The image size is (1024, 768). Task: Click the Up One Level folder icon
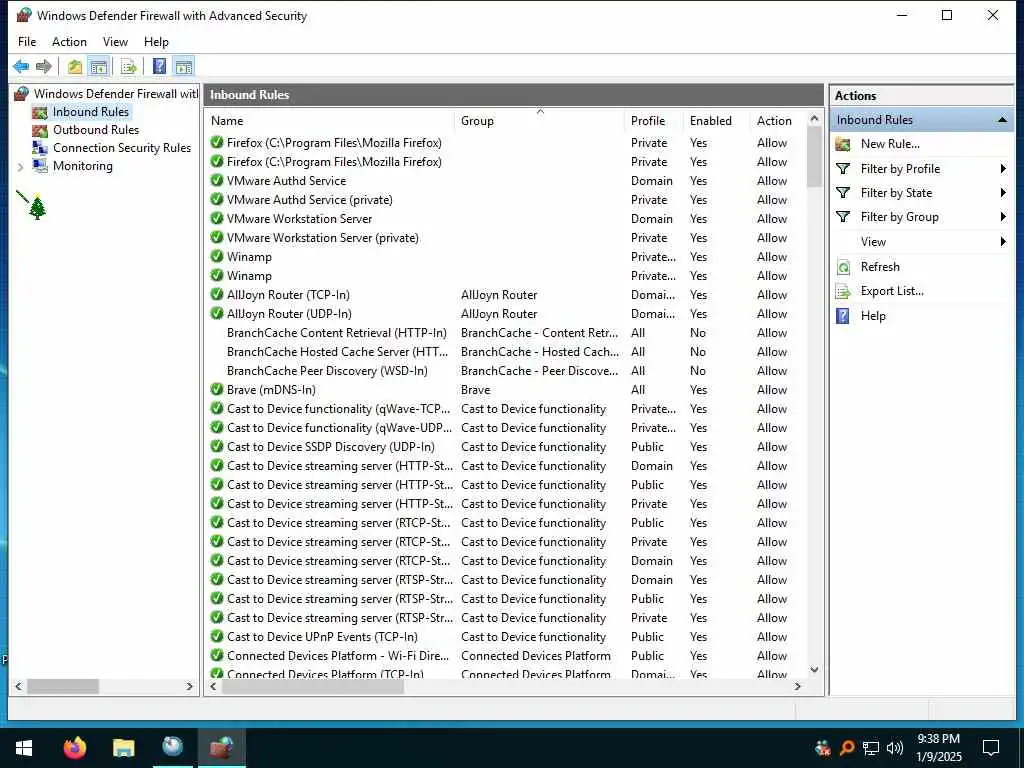pos(75,66)
